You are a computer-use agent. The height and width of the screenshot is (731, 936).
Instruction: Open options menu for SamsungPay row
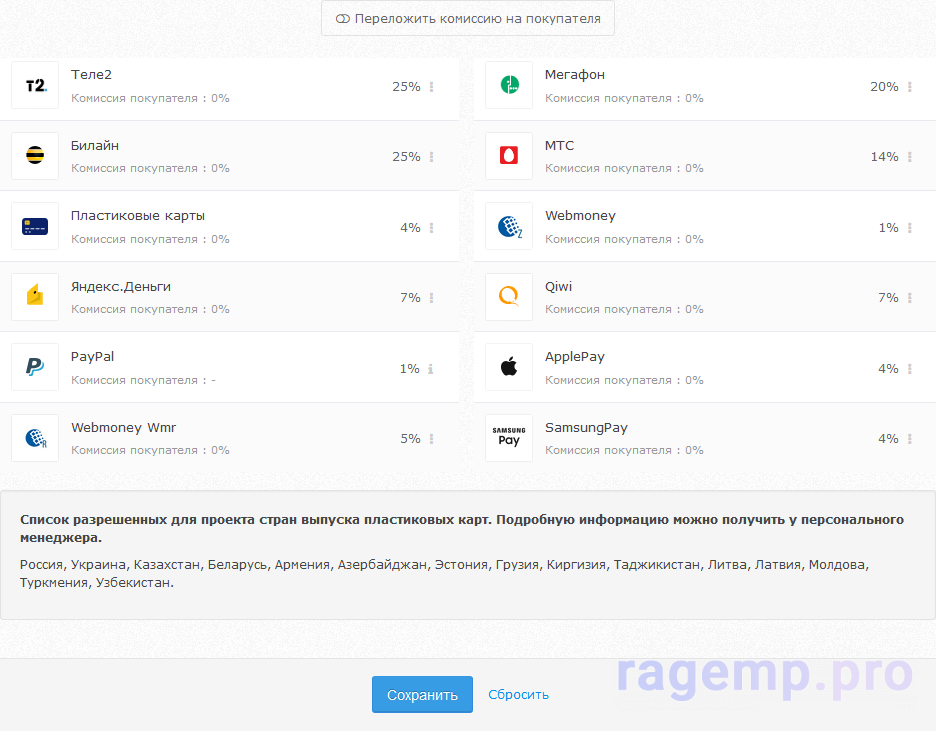(910, 439)
